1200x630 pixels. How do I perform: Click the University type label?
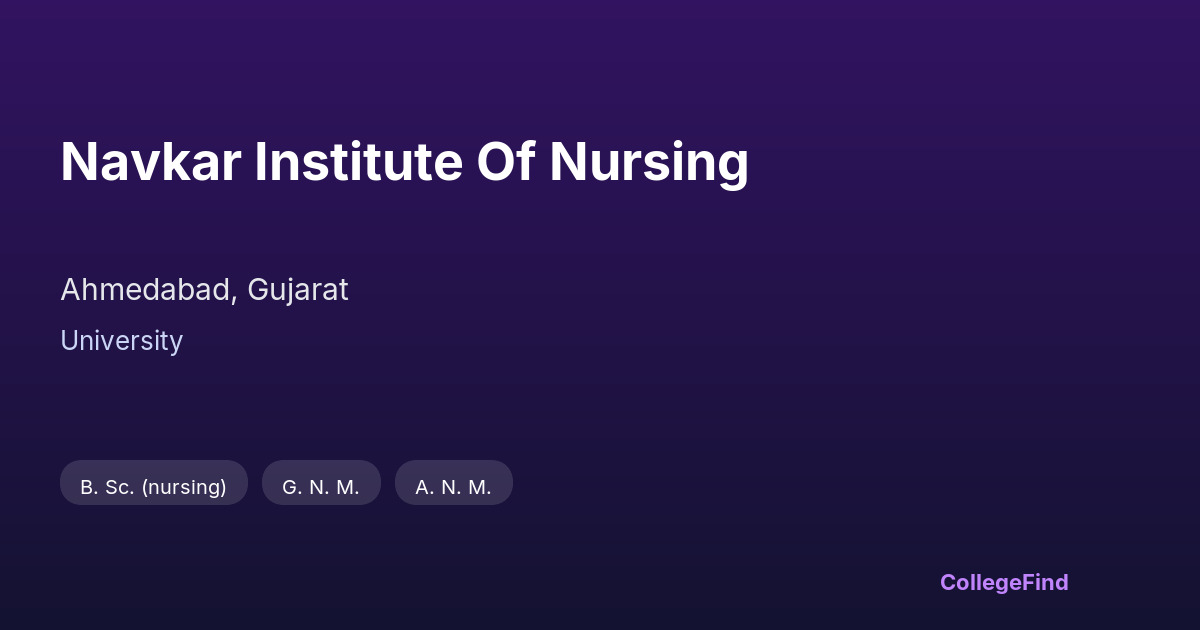(121, 341)
